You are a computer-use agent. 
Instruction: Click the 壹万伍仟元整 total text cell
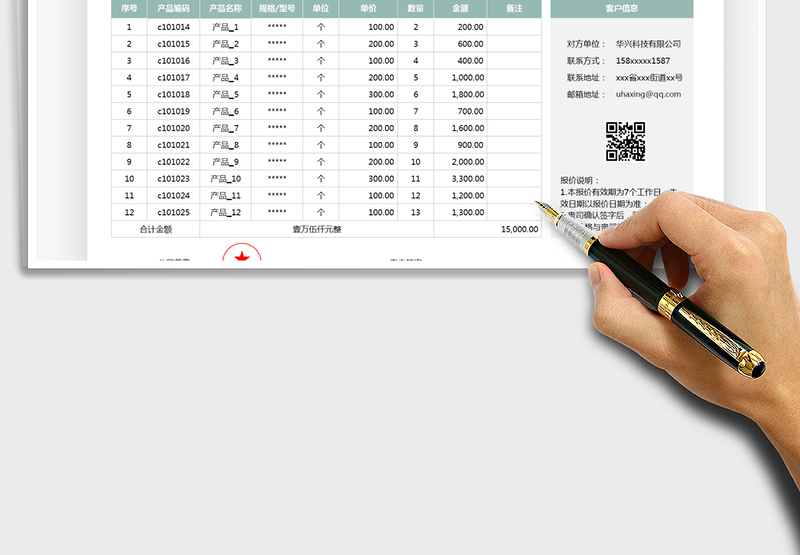click(317, 229)
